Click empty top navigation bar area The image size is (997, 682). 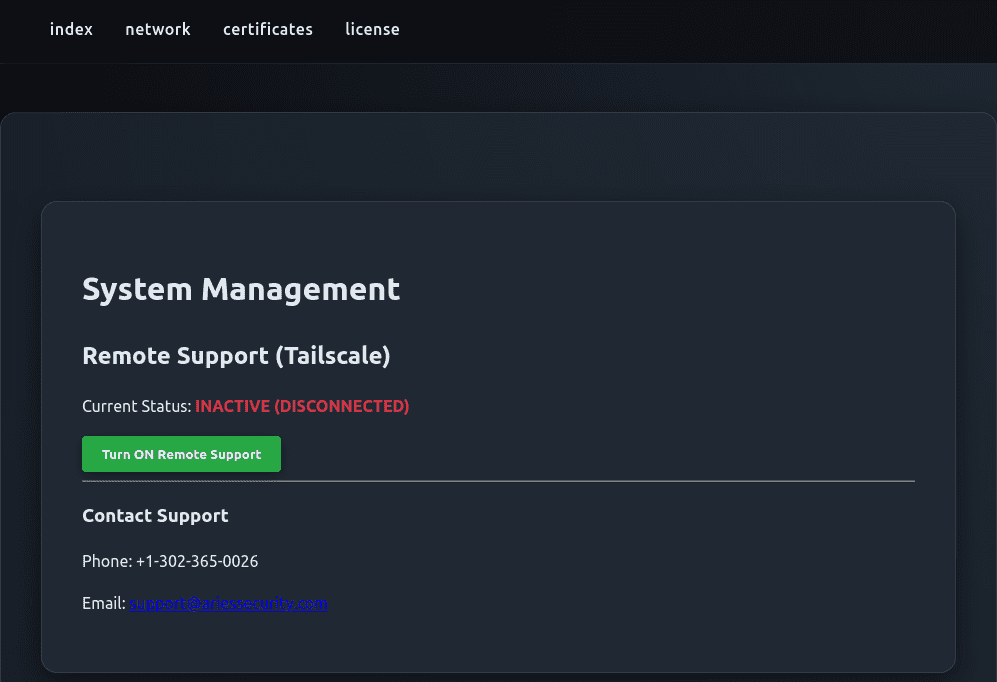coord(700,30)
